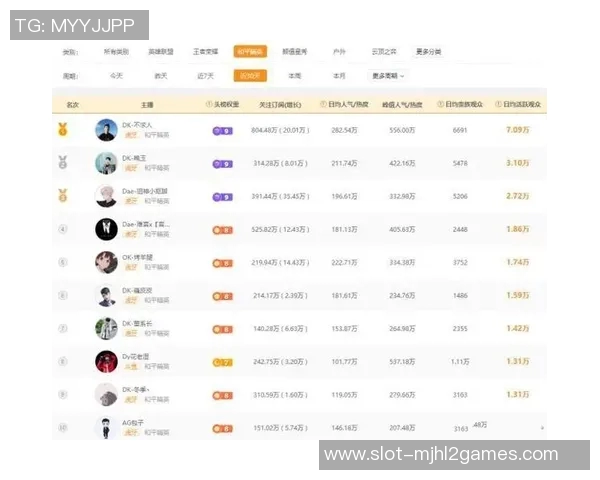Click the purple weight 9 badge in the 314.28万 row
This screenshot has height=480, width=600.
223,164
